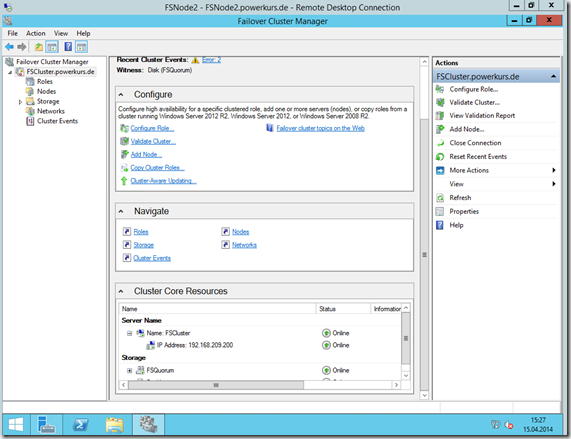The image size is (571, 439).
Task: Click the Copy Cluster Roles... link
Action: point(157,167)
